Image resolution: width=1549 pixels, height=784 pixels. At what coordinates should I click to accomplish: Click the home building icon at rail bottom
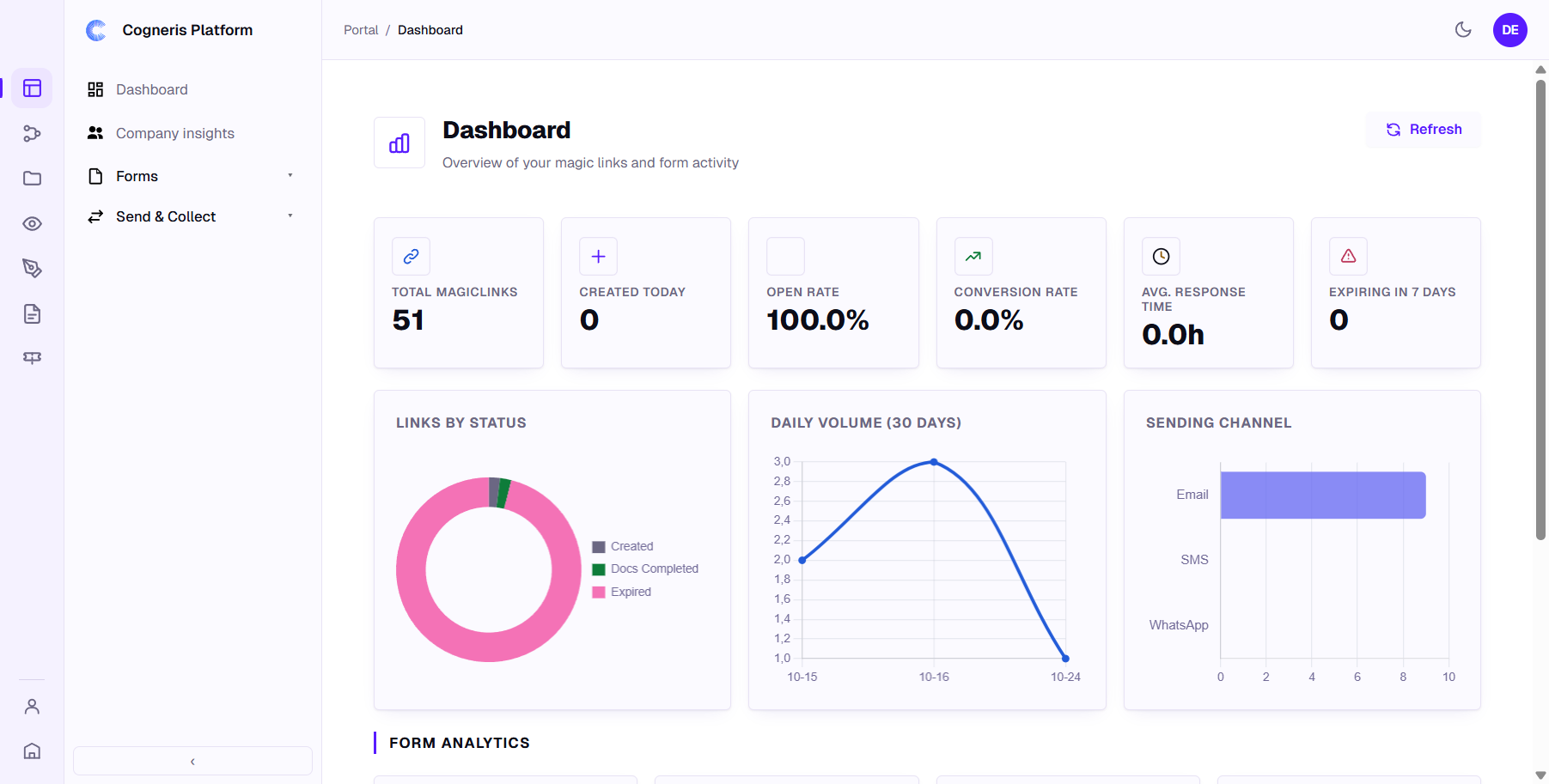[x=32, y=751]
